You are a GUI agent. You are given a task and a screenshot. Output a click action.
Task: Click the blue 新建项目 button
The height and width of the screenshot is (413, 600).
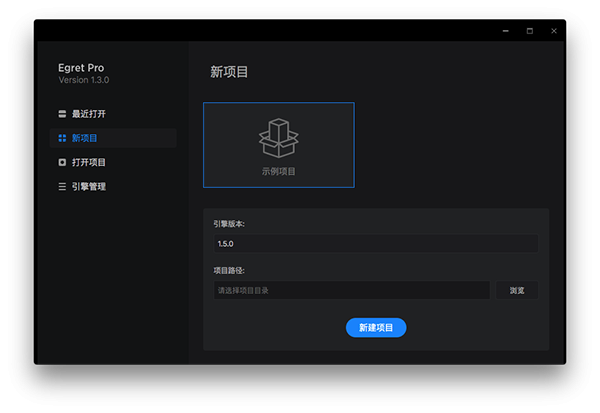click(376, 327)
